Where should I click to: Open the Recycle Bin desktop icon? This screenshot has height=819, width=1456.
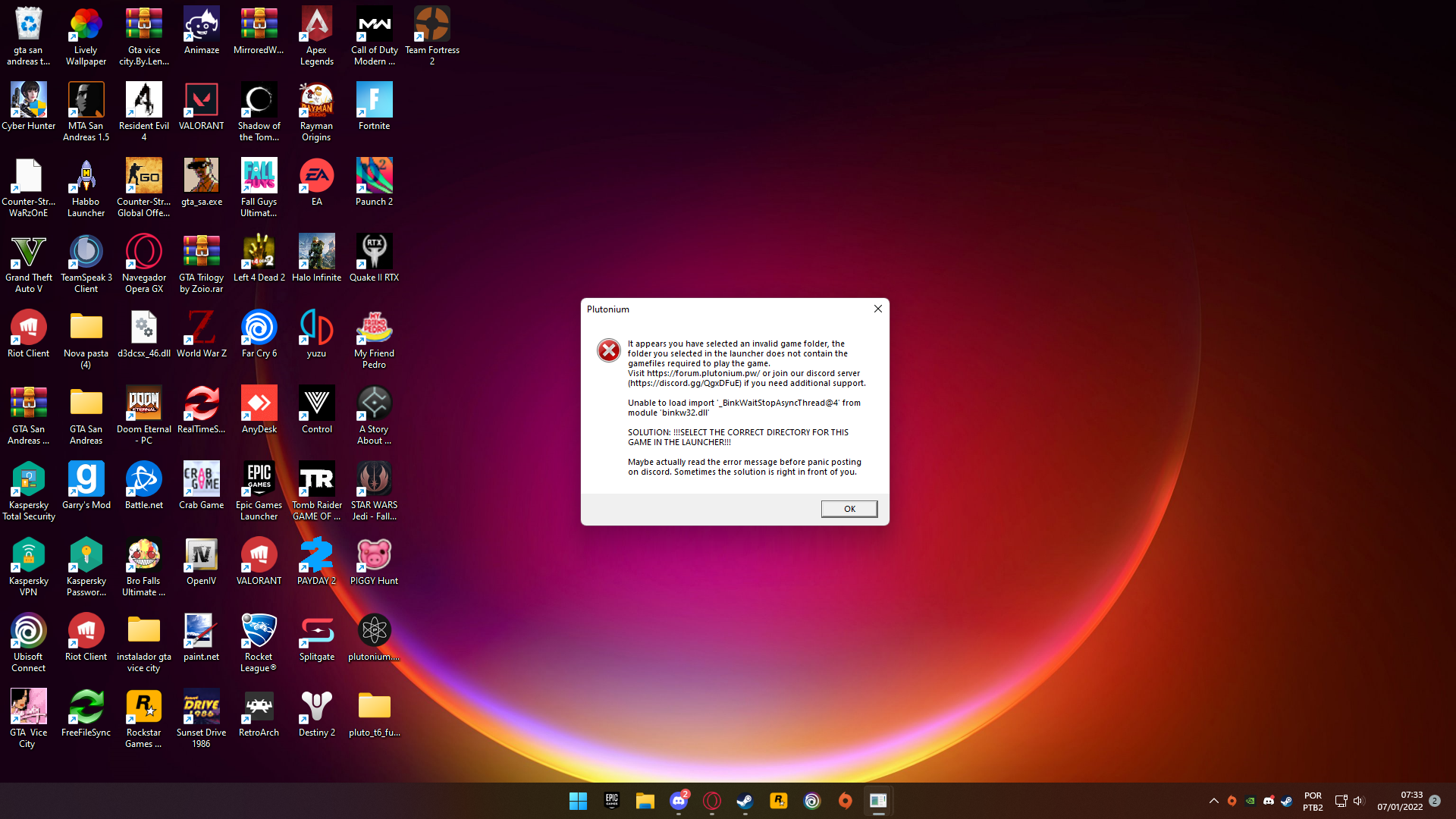[29, 36]
